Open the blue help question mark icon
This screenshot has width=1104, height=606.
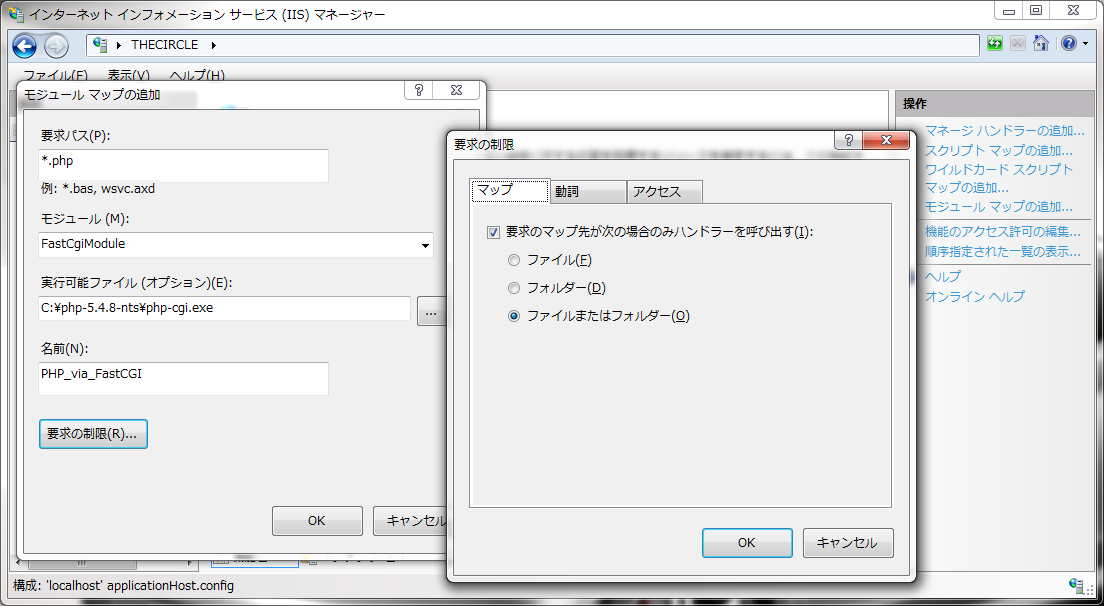[1068, 44]
